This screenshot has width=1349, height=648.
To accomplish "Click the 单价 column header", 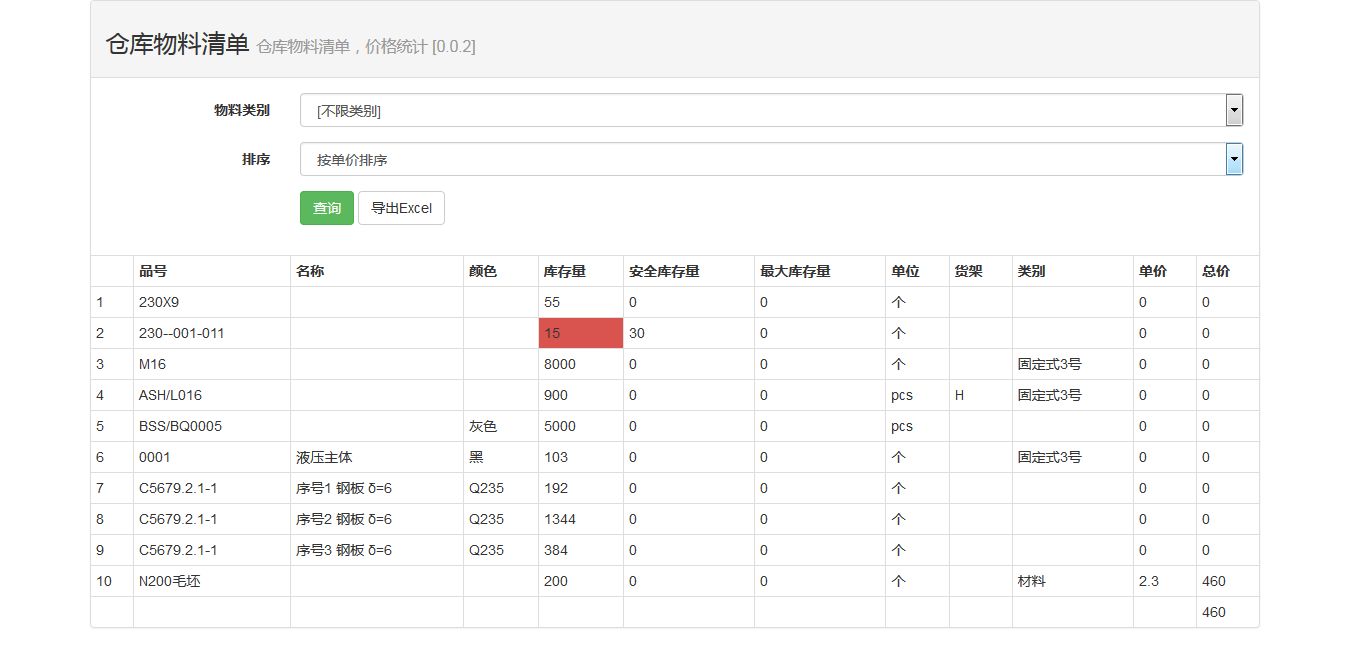I will click(x=1152, y=271).
